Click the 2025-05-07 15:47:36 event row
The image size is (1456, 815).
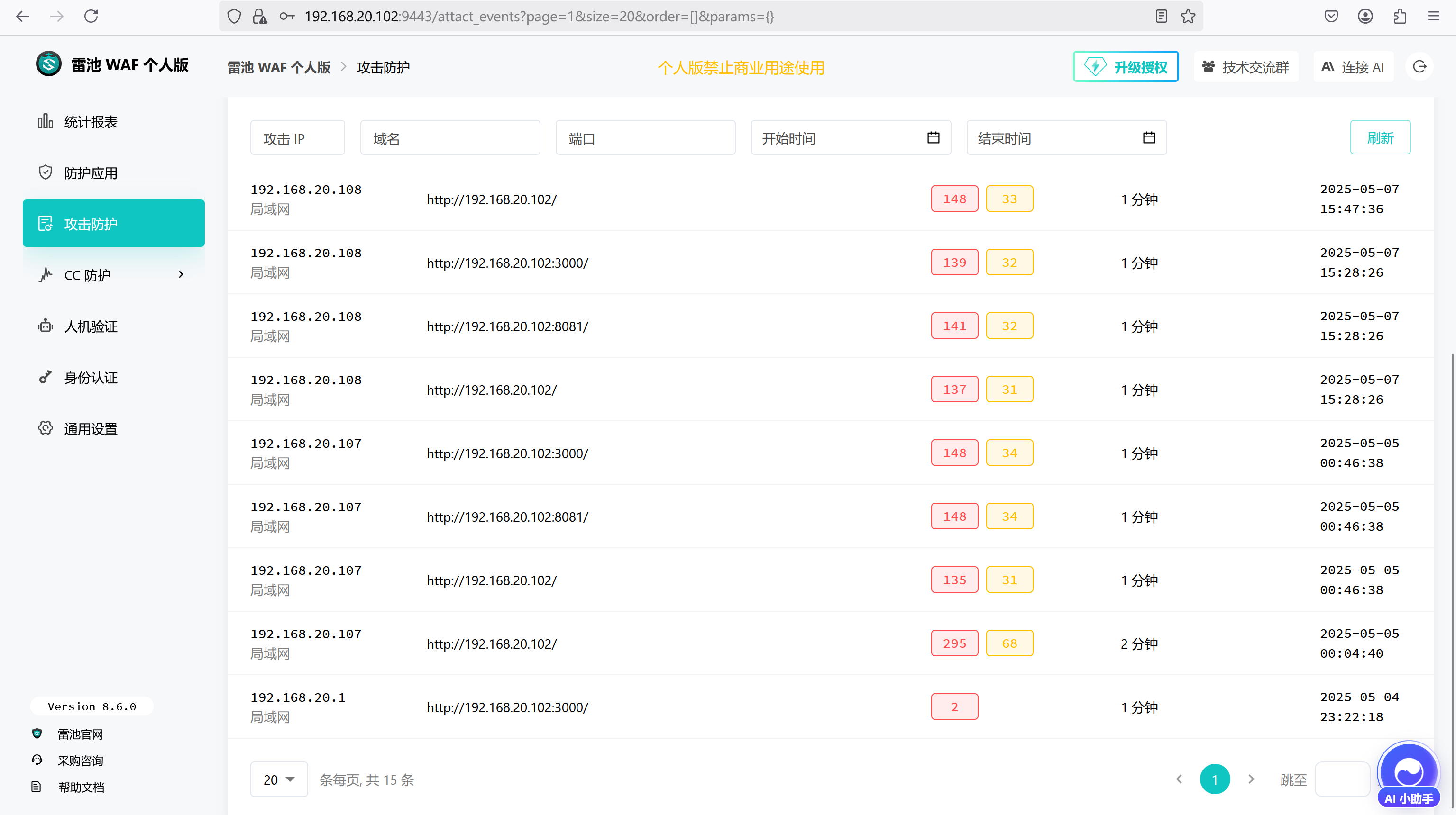pyautogui.click(x=831, y=199)
